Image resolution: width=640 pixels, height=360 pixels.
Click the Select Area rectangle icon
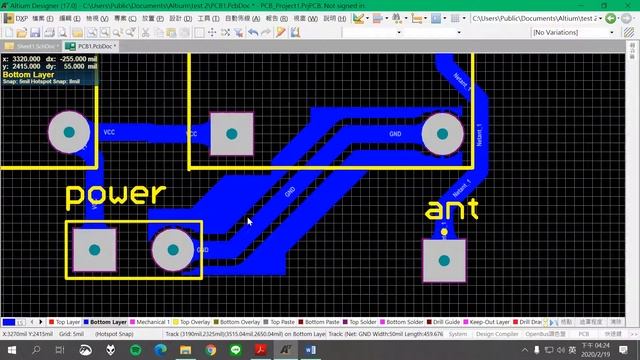point(199,32)
